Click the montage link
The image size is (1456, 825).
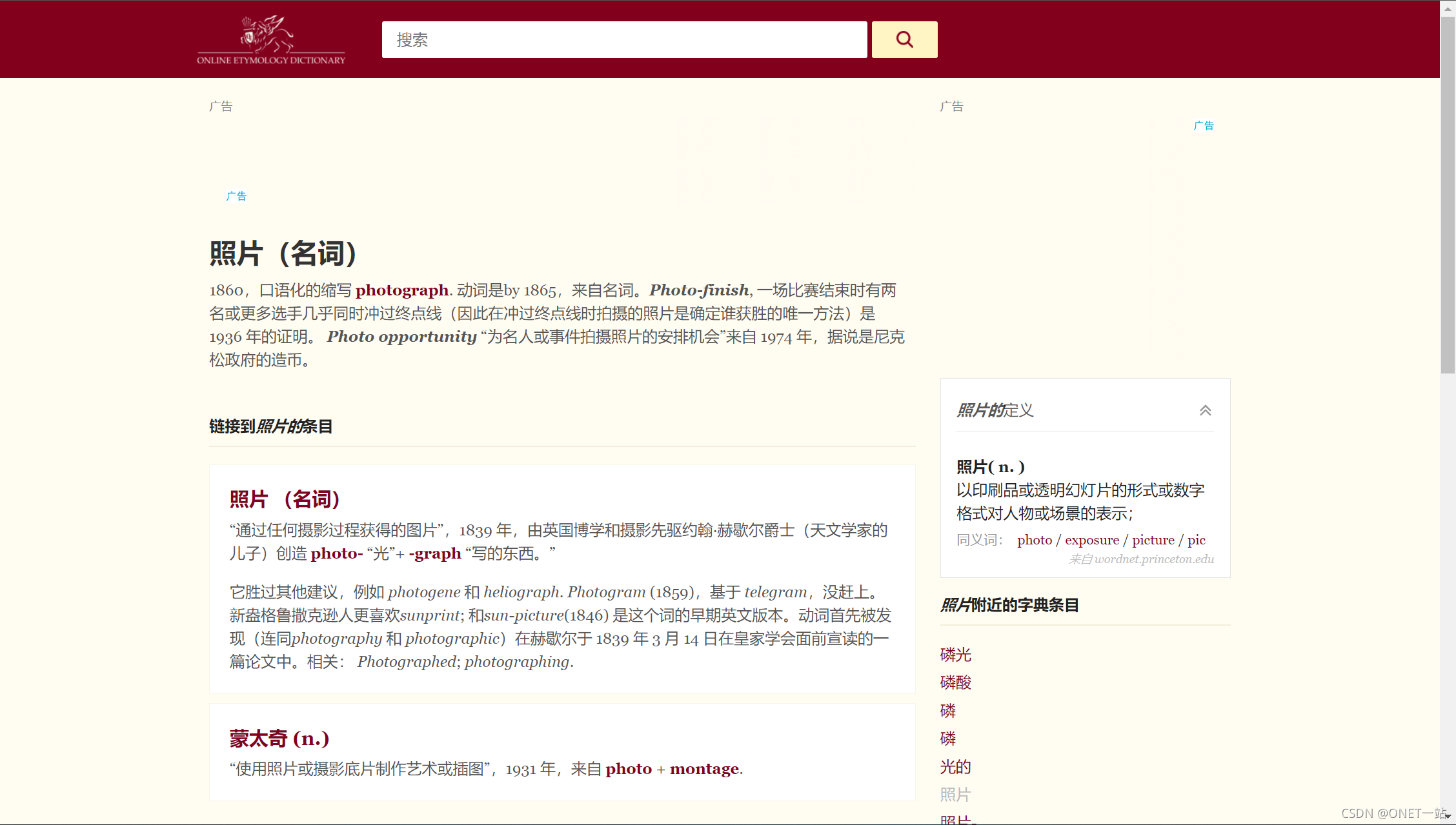[704, 769]
